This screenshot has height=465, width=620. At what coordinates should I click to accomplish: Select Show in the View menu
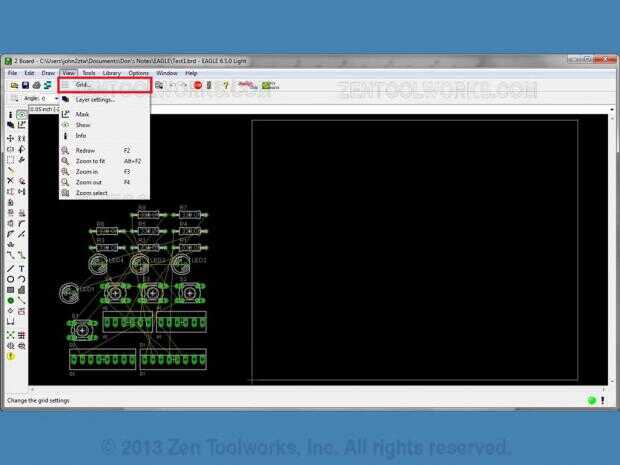tap(105, 125)
